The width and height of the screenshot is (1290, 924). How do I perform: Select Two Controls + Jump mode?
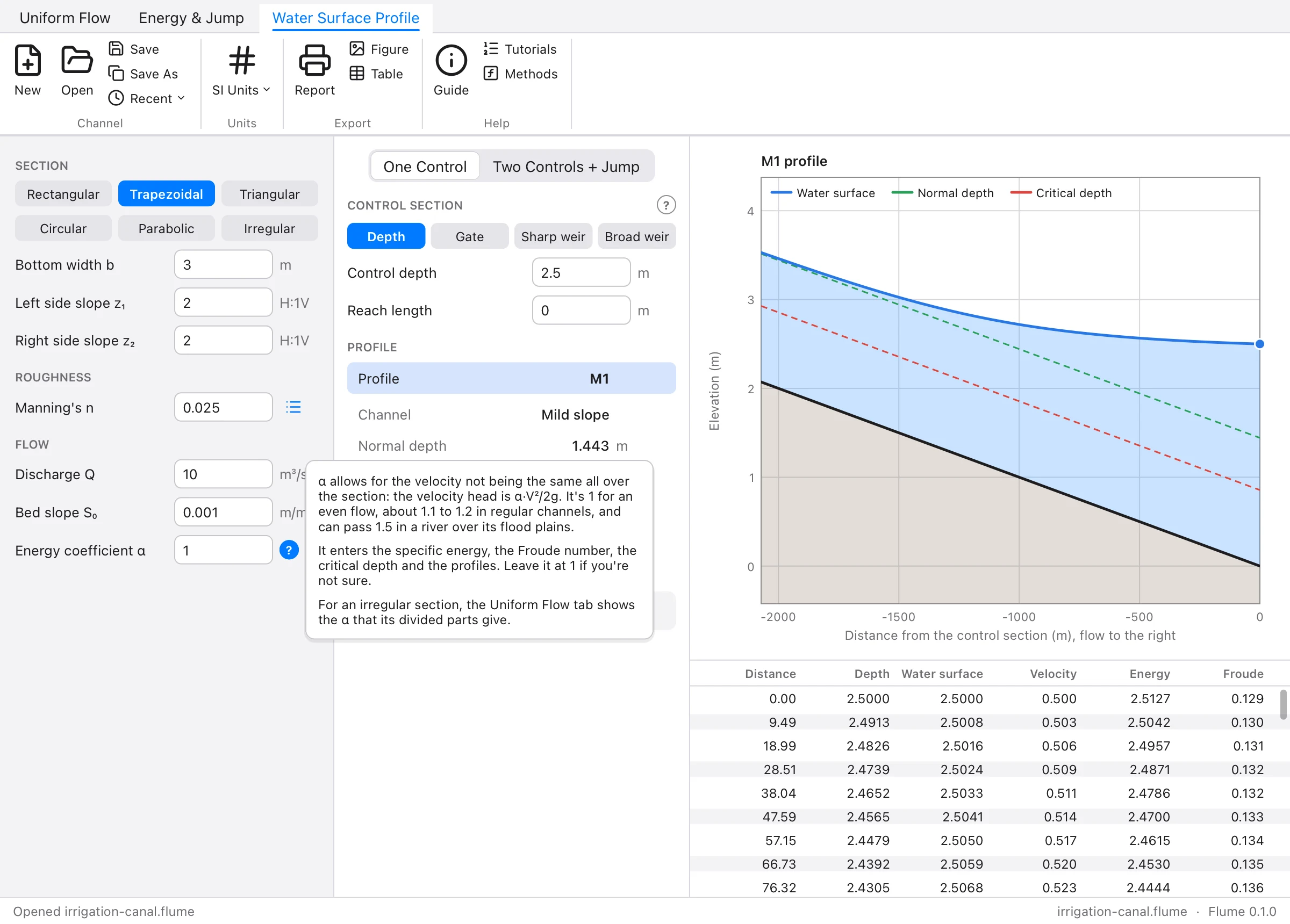click(566, 166)
